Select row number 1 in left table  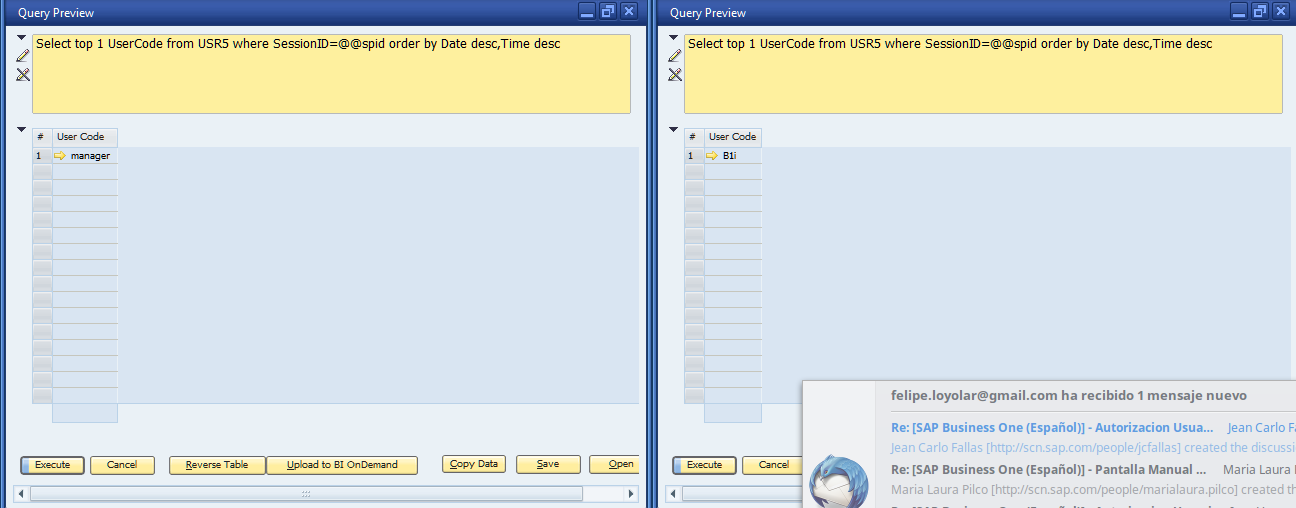[42, 156]
